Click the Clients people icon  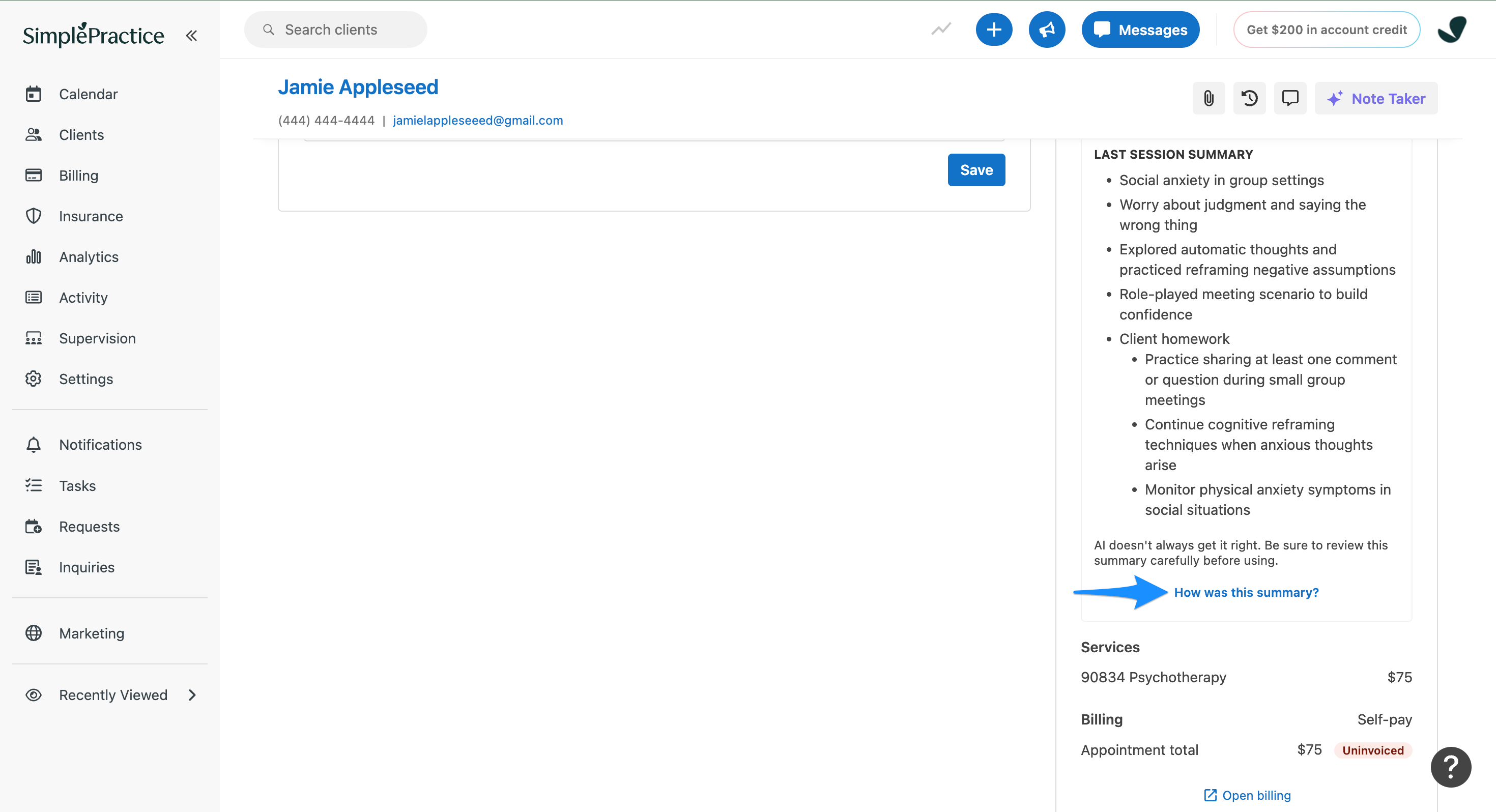click(x=34, y=135)
